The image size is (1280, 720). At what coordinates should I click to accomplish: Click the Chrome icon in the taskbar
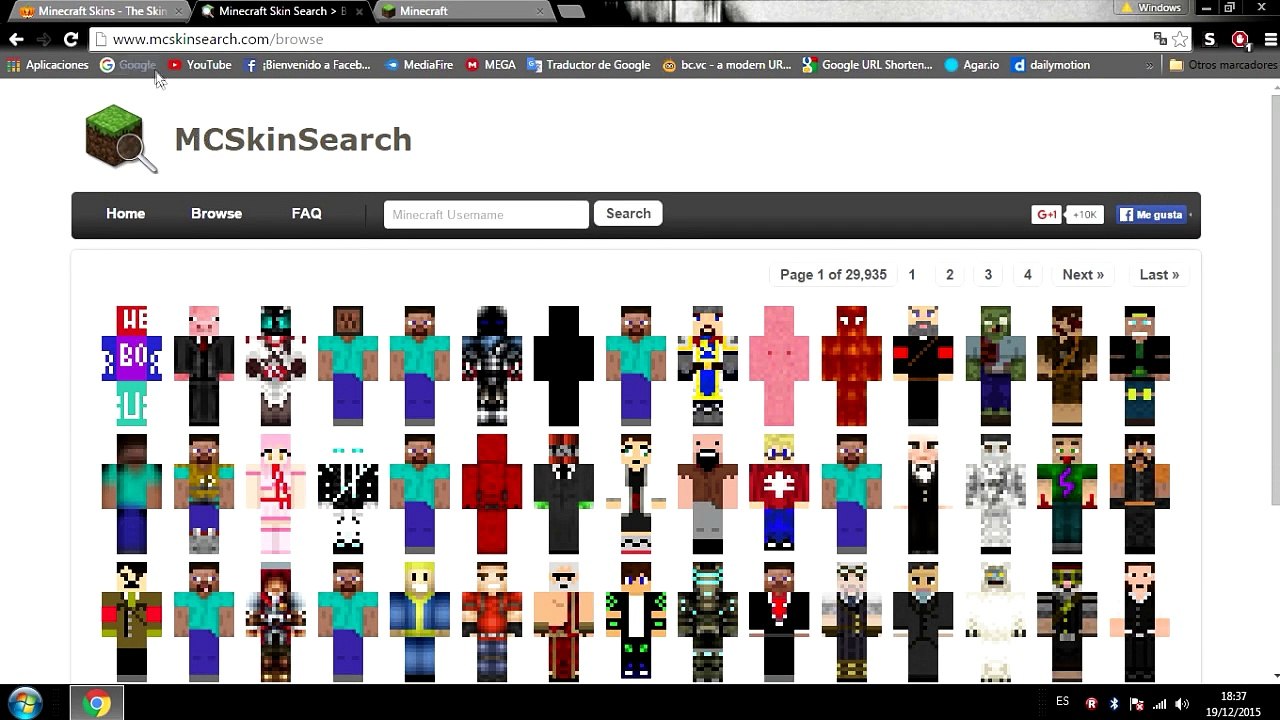click(97, 703)
